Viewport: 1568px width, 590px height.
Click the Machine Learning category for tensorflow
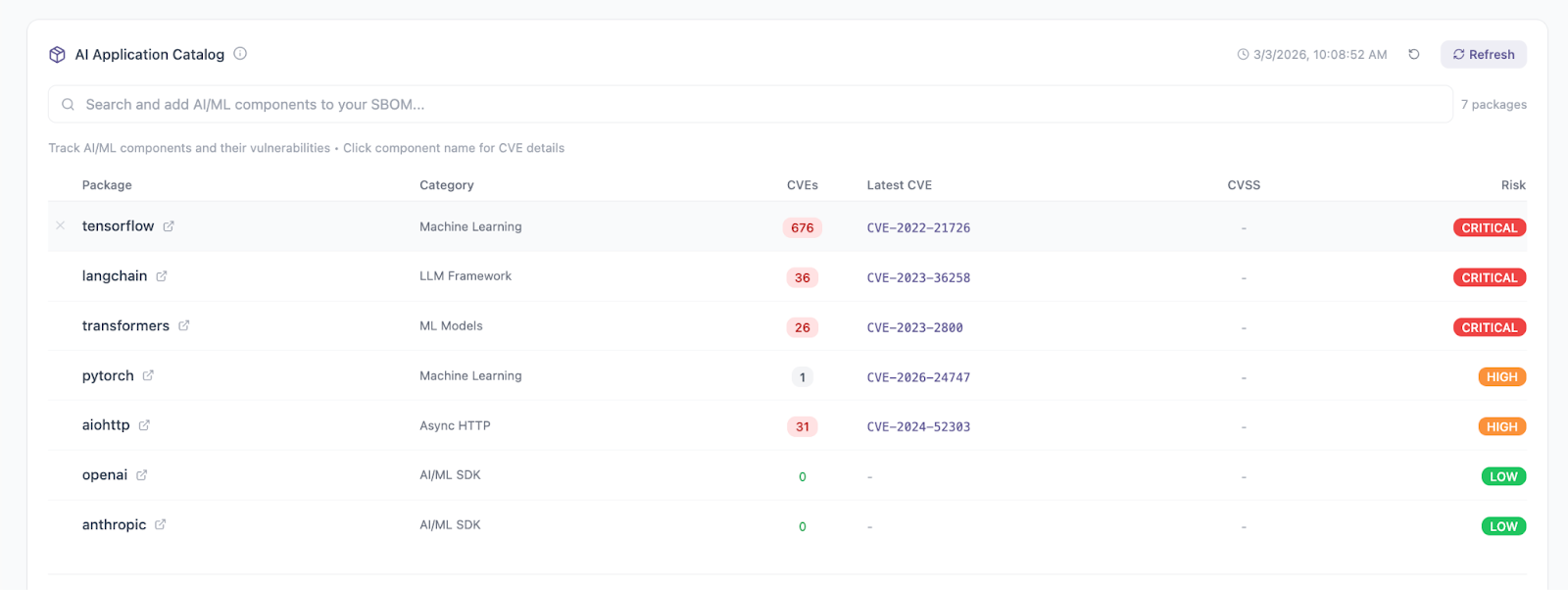pos(470,226)
